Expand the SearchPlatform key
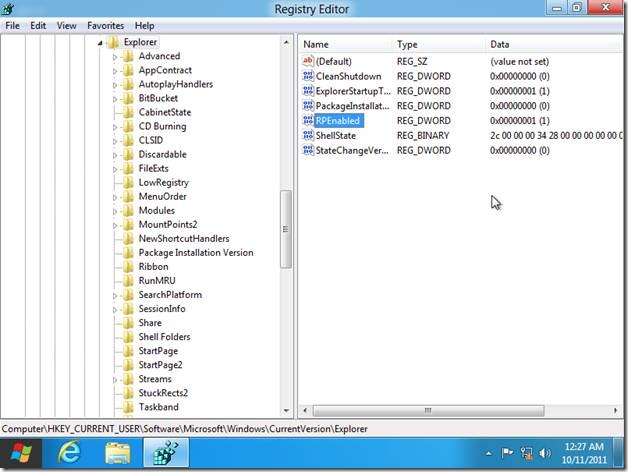Viewport: 628px width, 472px height. click(x=115, y=296)
